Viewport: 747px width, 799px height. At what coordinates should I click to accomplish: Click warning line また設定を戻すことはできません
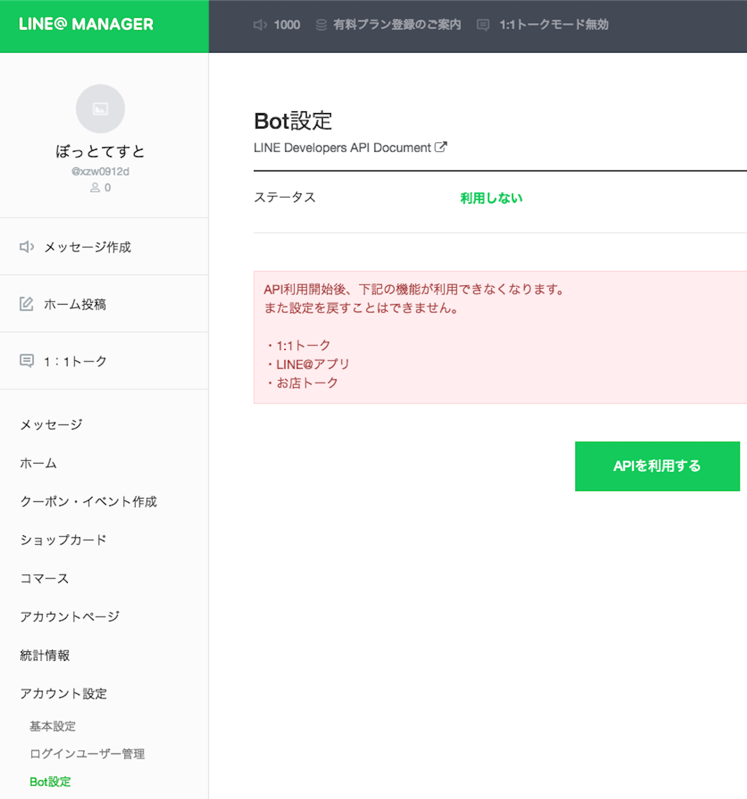point(361,308)
